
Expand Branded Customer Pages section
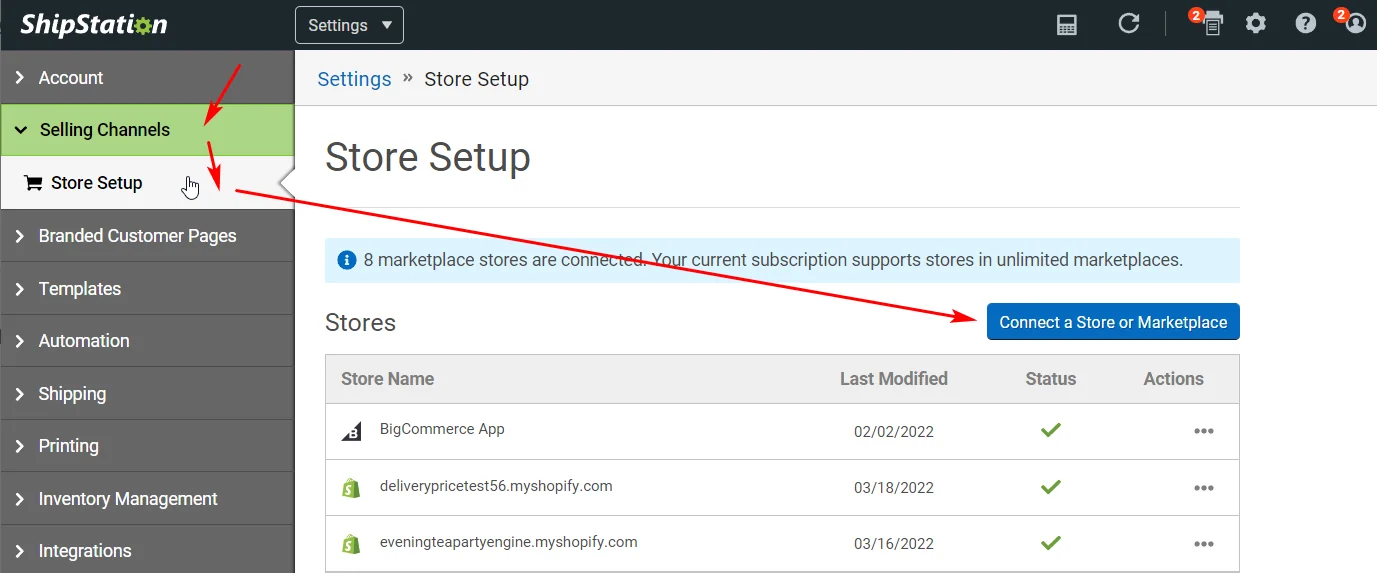click(147, 236)
